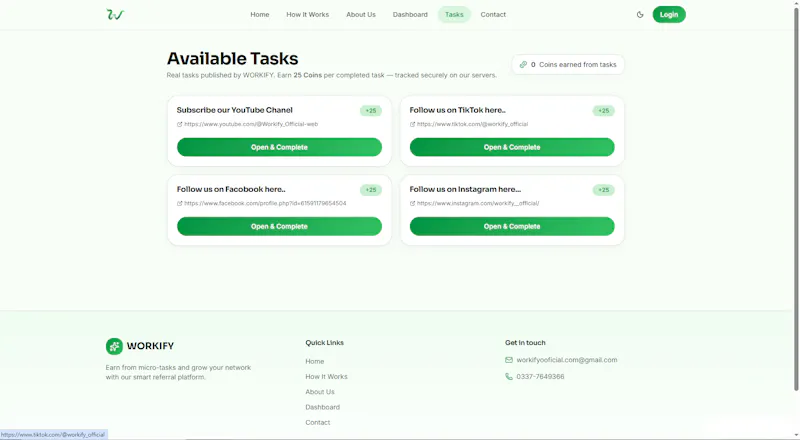
Task: Open & Complete the Facebook follow task
Action: point(279,226)
